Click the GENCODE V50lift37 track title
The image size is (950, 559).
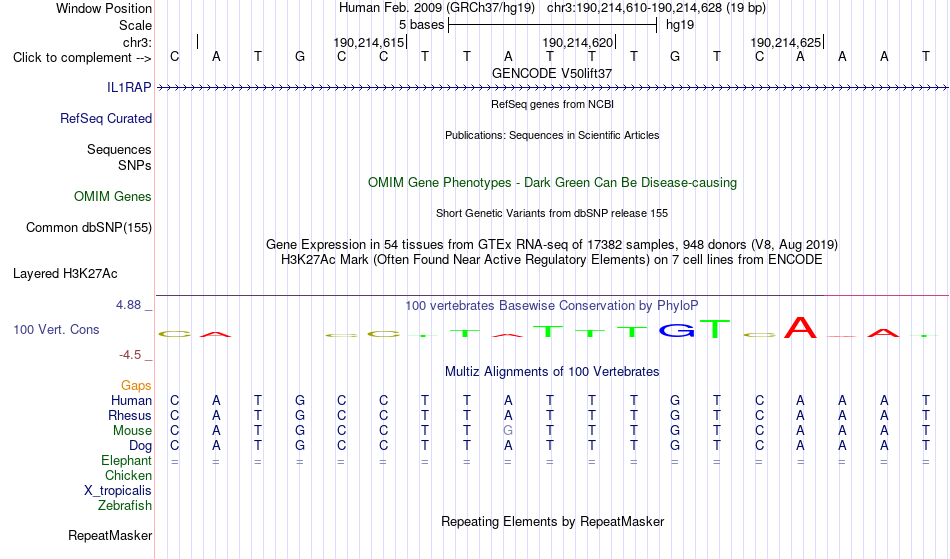[552, 73]
